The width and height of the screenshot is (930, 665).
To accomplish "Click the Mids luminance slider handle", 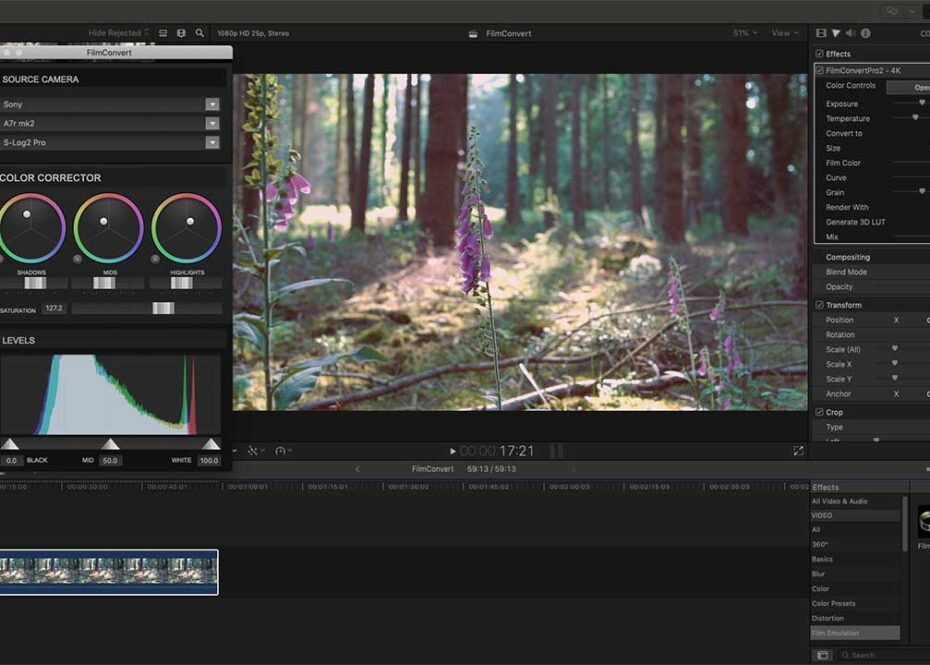I will tap(104, 283).
